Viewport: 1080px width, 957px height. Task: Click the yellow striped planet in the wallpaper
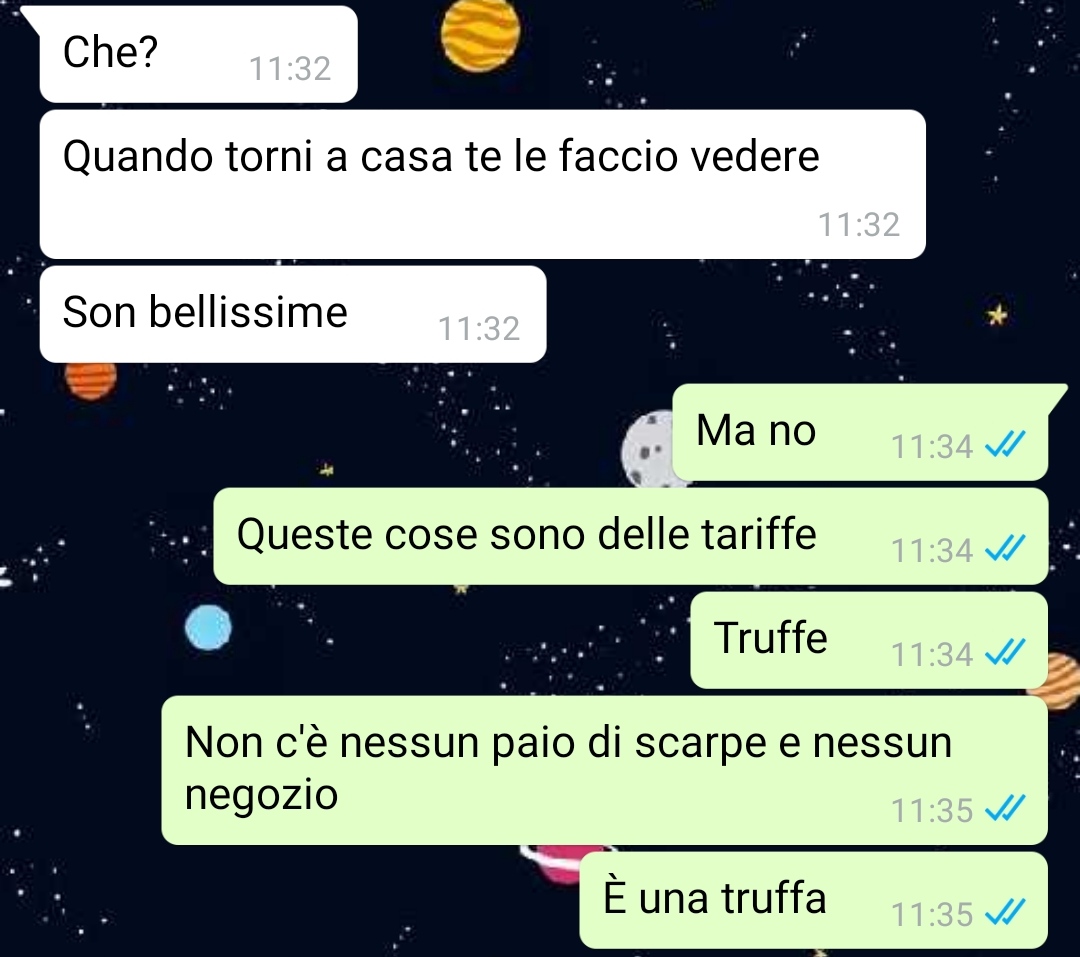pos(480,33)
